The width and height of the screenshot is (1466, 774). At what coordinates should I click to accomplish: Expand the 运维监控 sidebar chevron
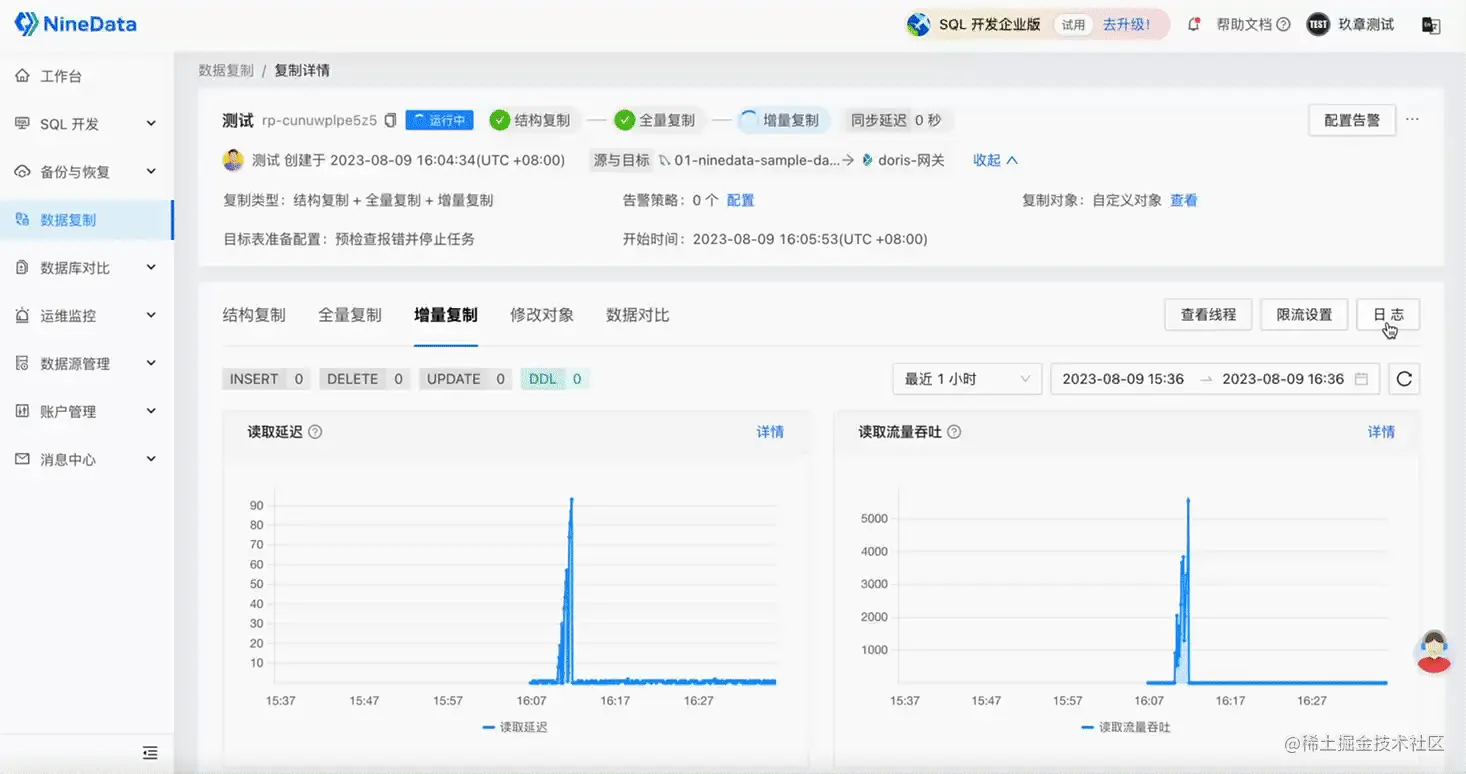151,316
